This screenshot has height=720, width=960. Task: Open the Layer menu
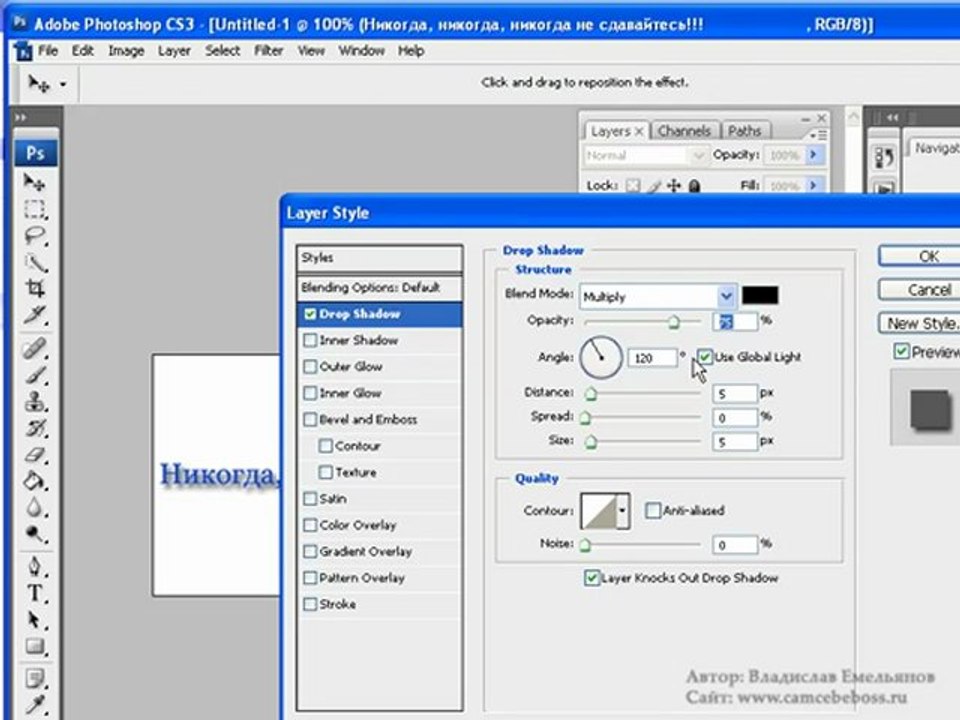coord(174,51)
